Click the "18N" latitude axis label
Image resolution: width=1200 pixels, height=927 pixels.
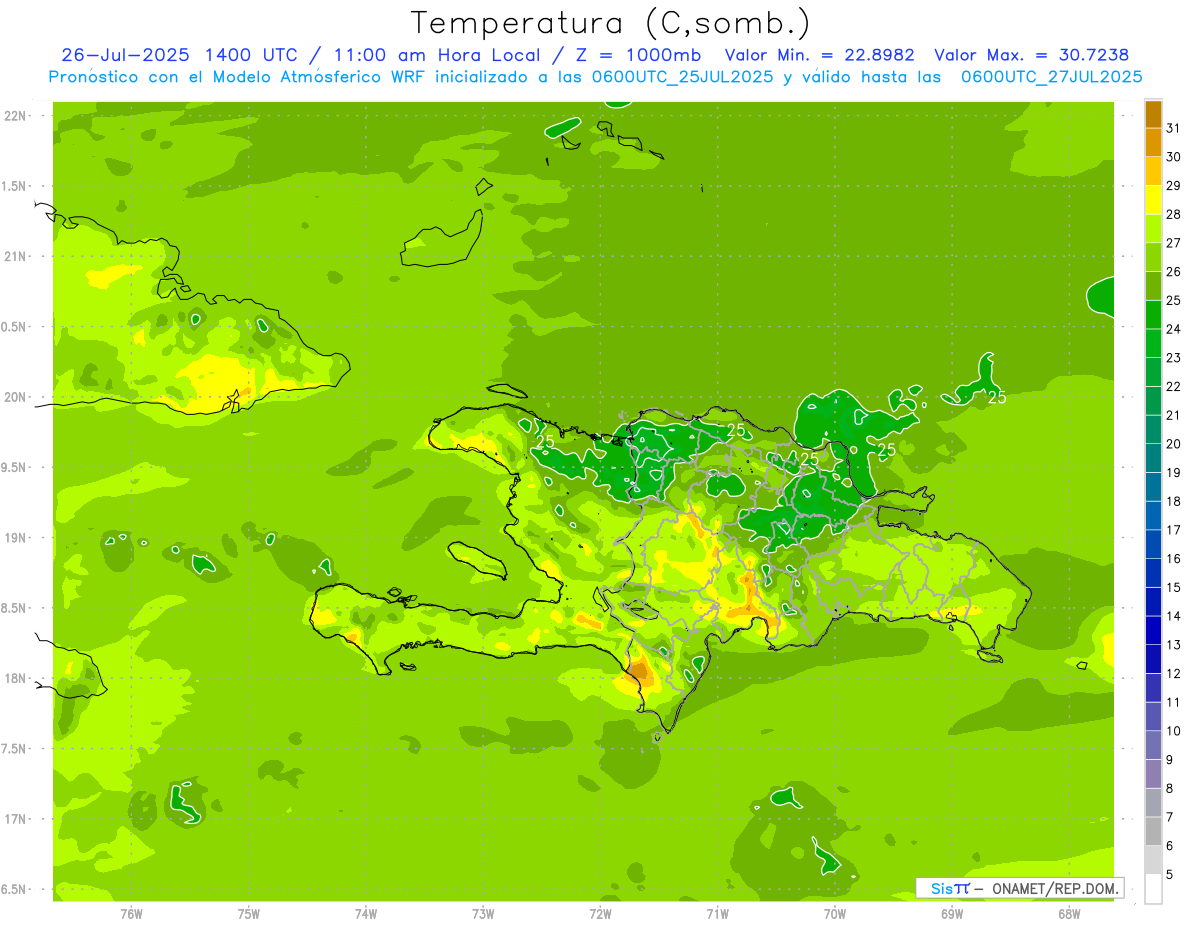coord(16,679)
